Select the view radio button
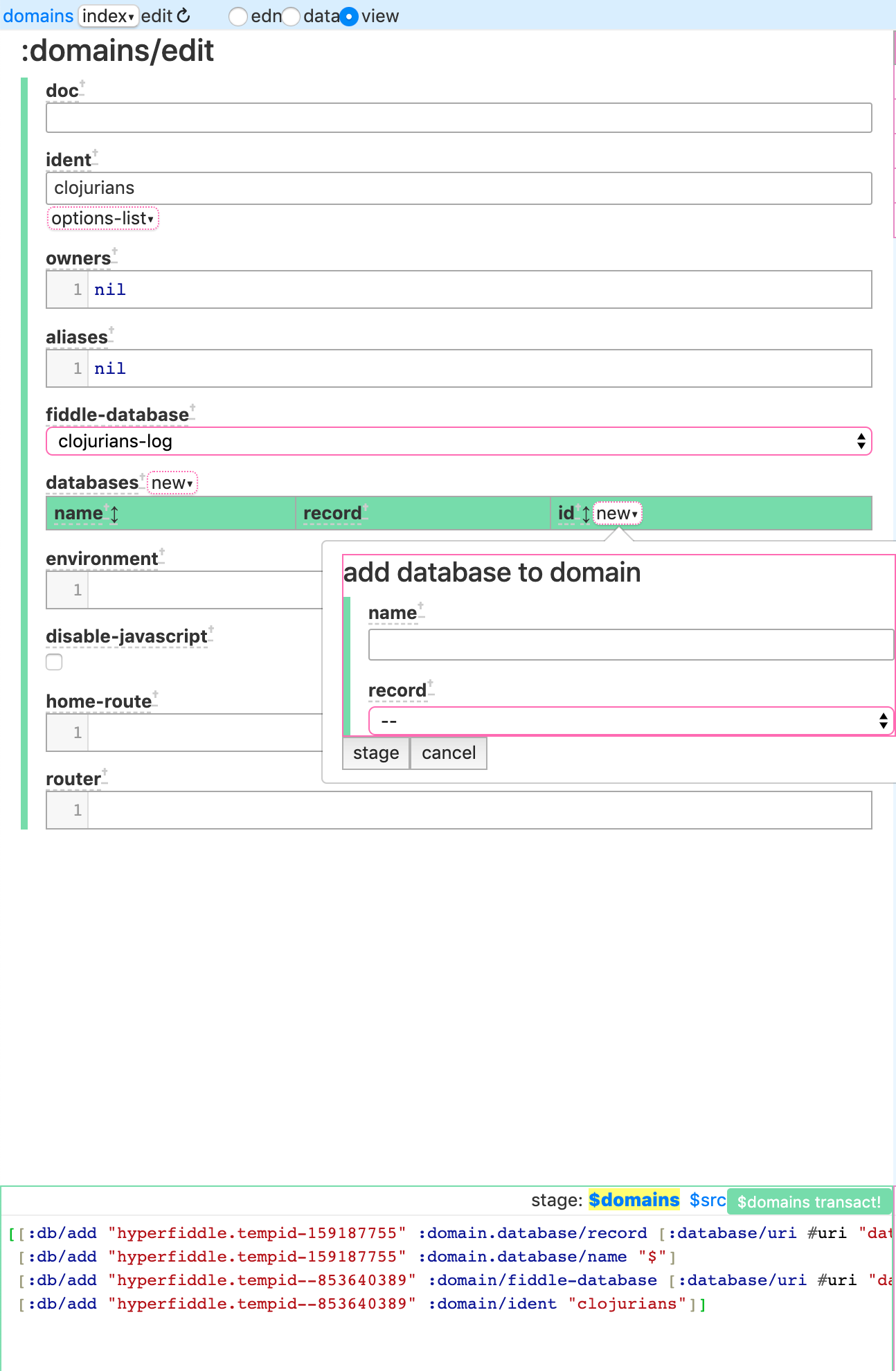 point(349,17)
